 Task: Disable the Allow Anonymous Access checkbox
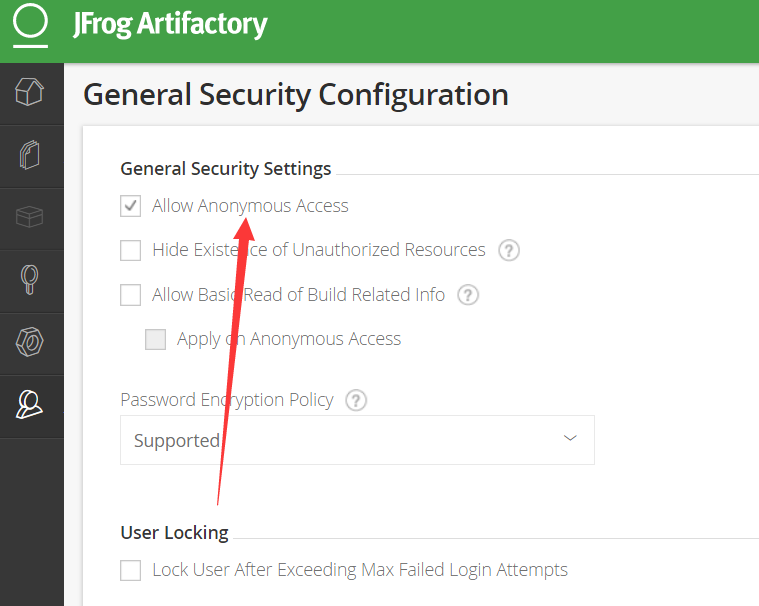pos(130,206)
